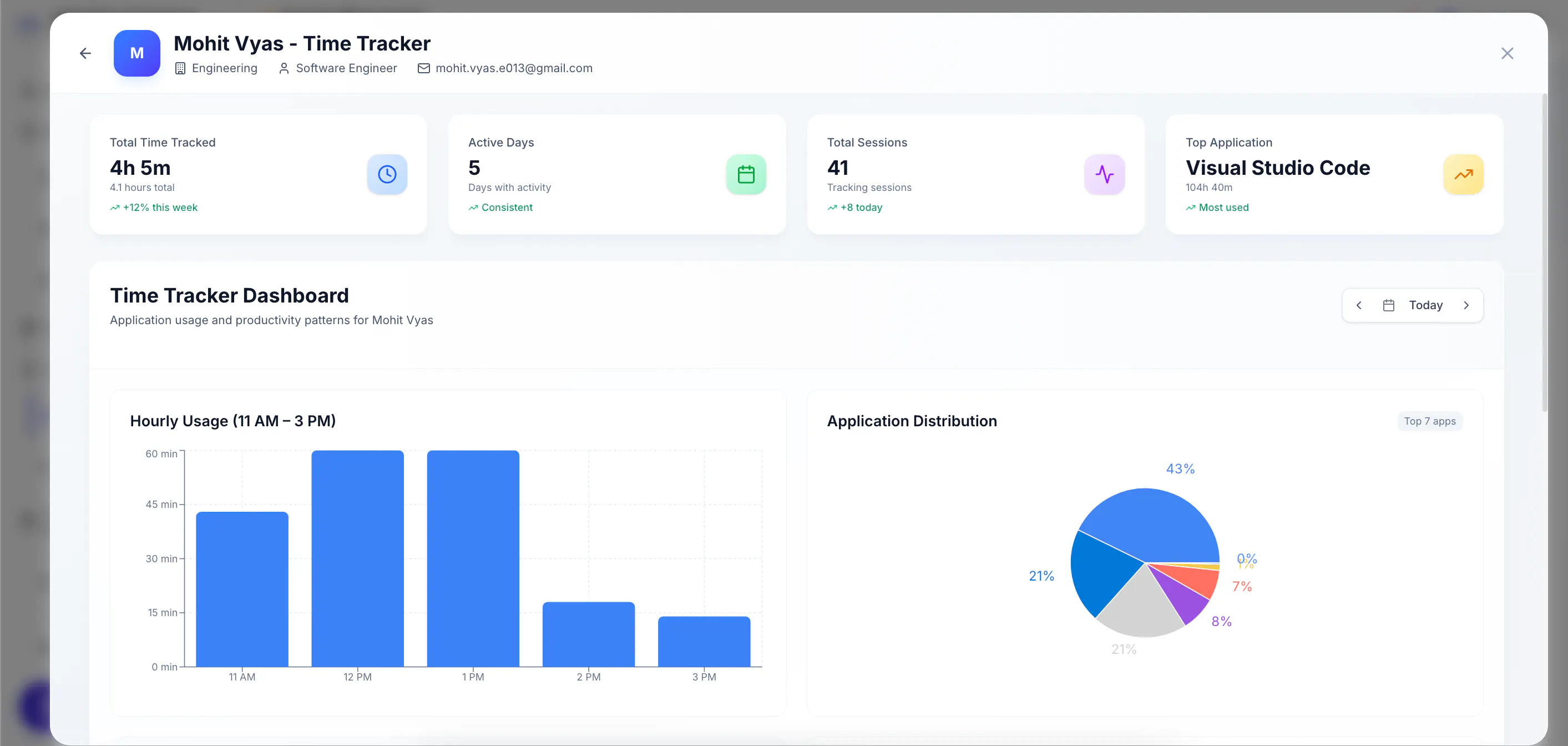Select the 12 PM bar in Hourly Usage
Viewport: 1568px width, 746px height.
pos(357,558)
